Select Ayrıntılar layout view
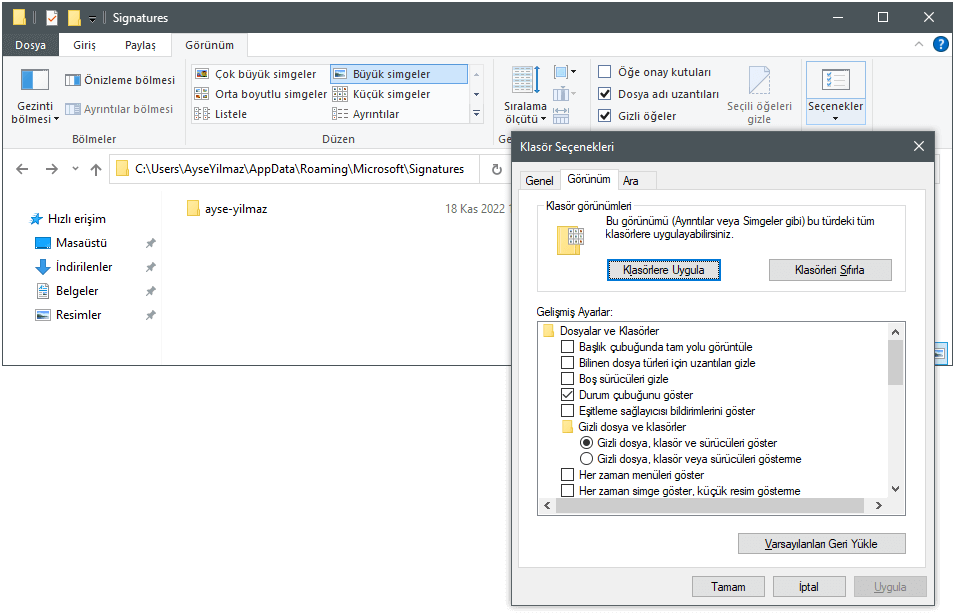 point(366,114)
